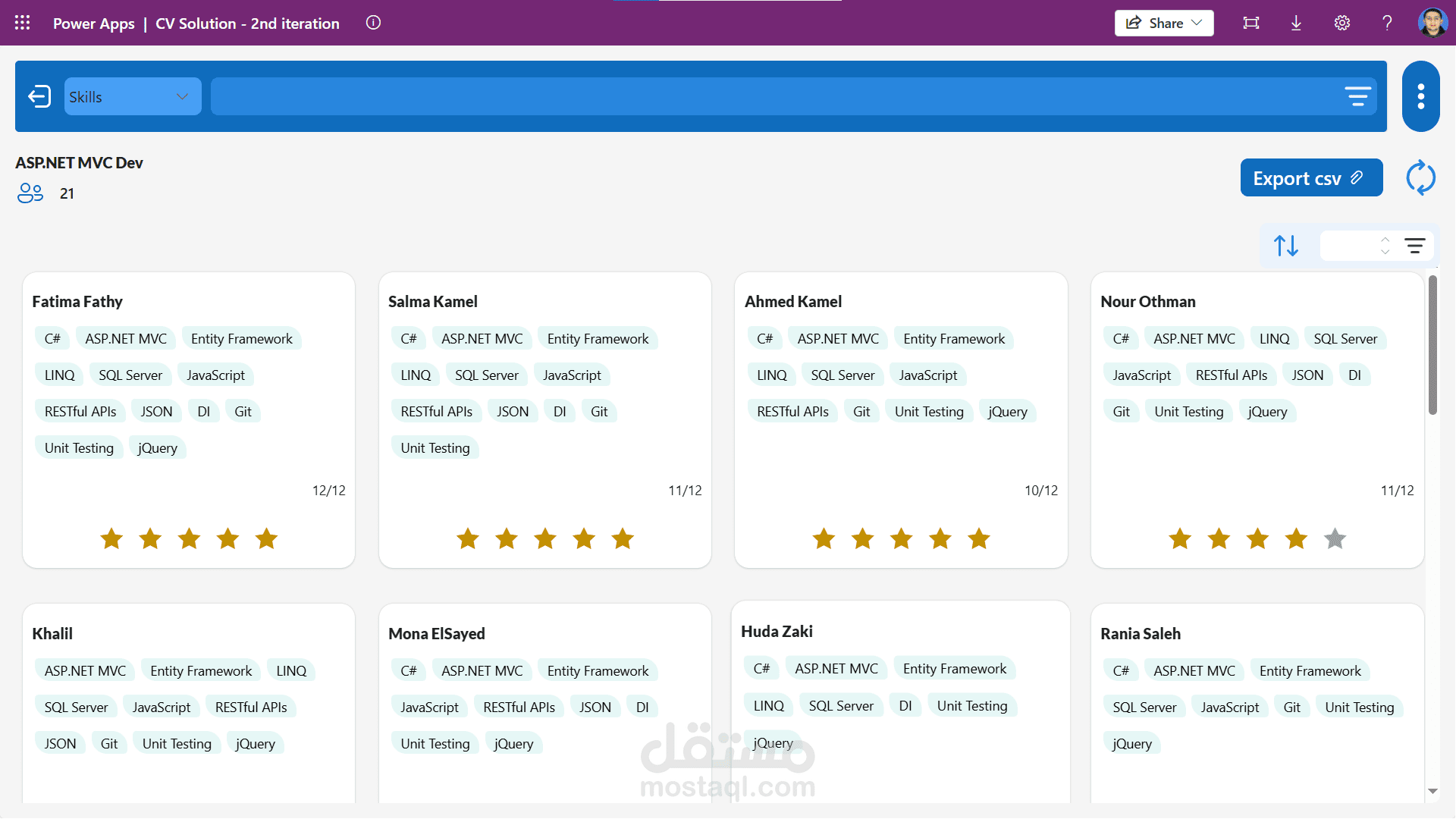Open the Power Apps app launcher grid
Image resolution: width=1456 pixels, height=819 pixels.
[x=23, y=23]
